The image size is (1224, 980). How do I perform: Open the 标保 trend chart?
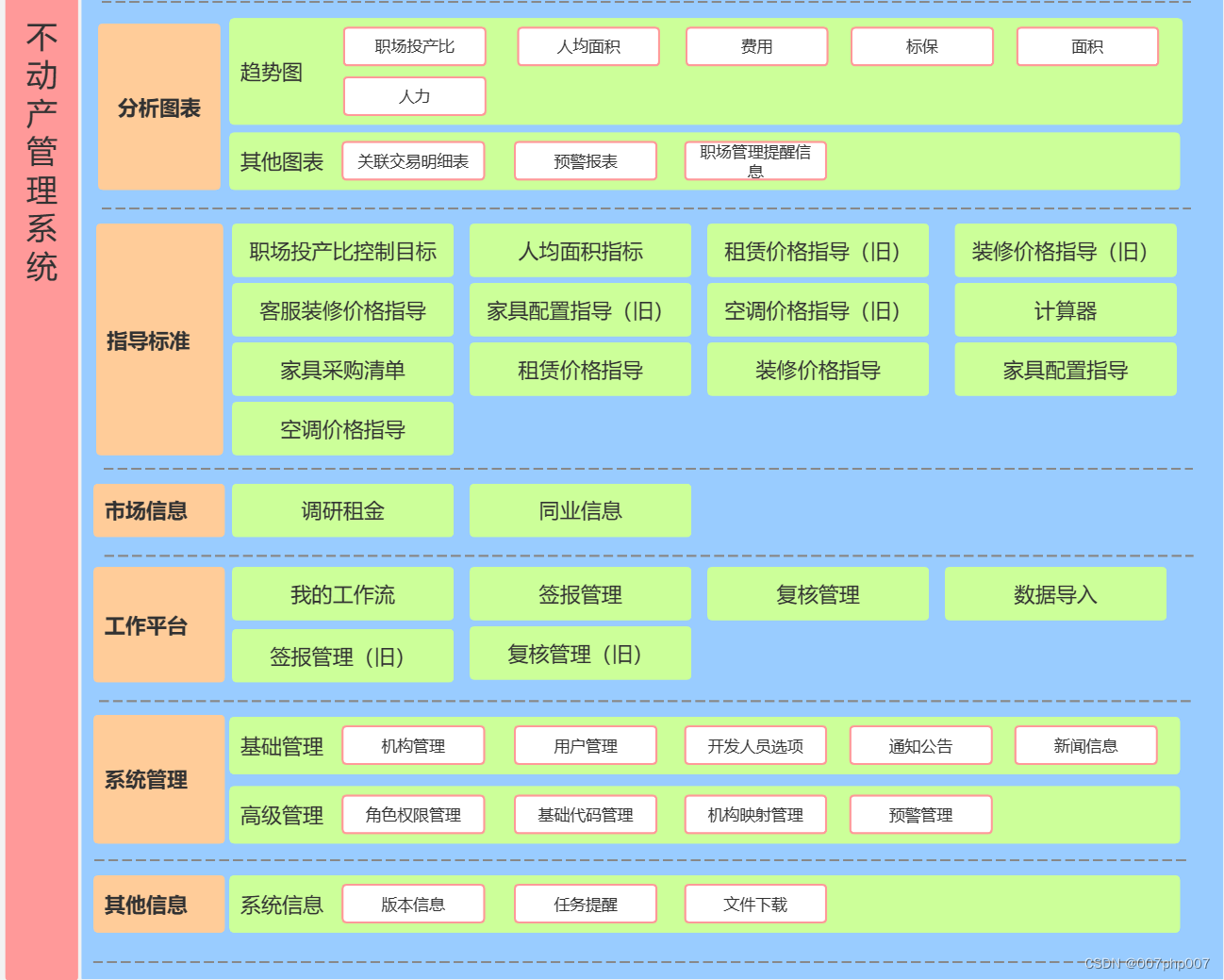pos(922,46)
